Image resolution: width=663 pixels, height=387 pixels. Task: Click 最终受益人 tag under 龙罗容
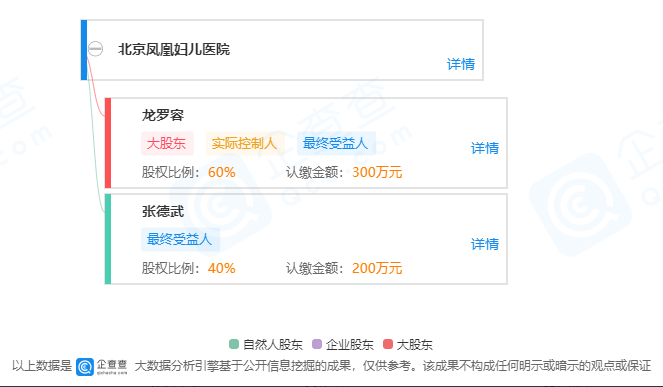pos(336,143)
